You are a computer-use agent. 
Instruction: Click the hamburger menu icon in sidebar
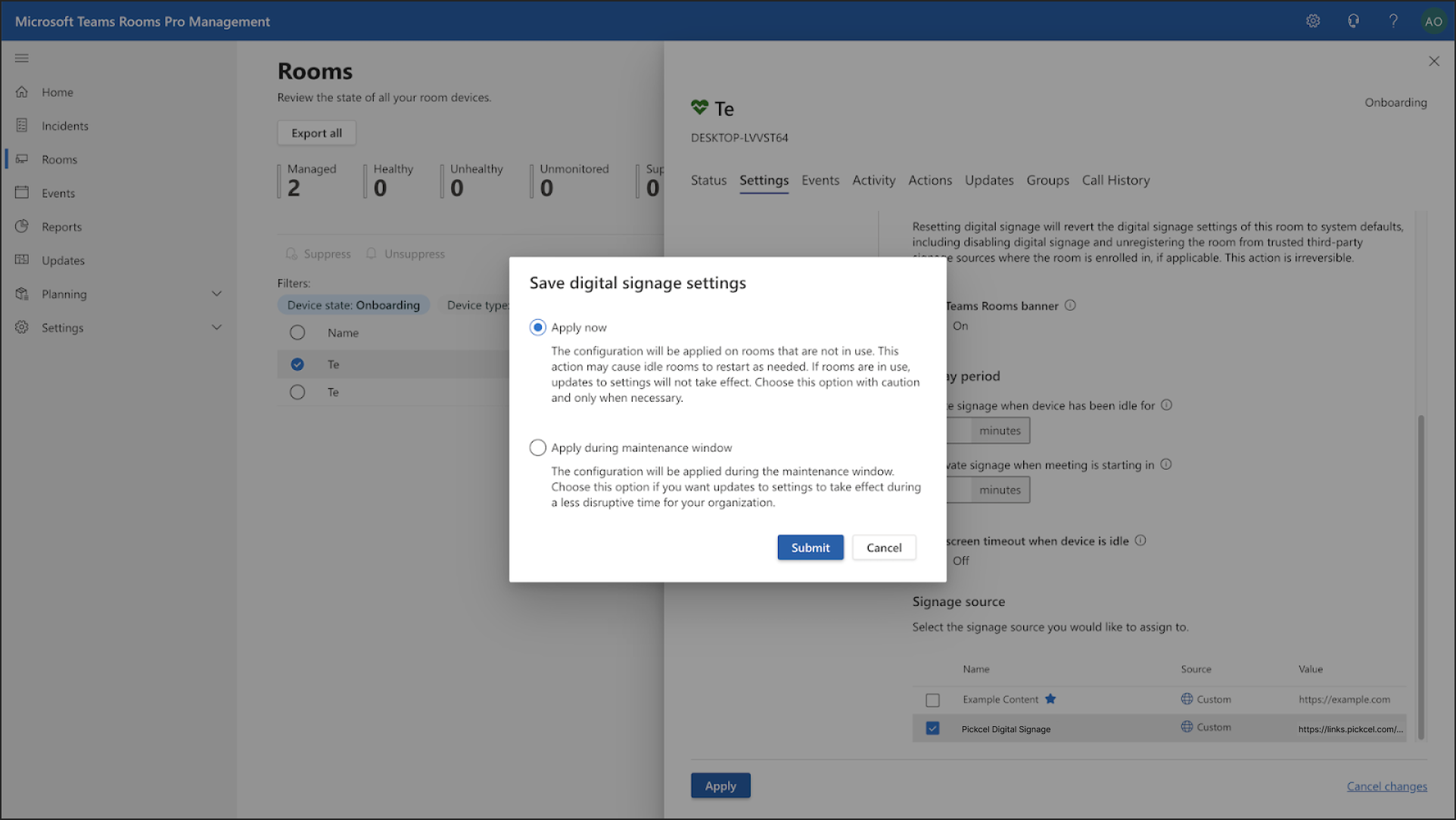pos(22,58)
